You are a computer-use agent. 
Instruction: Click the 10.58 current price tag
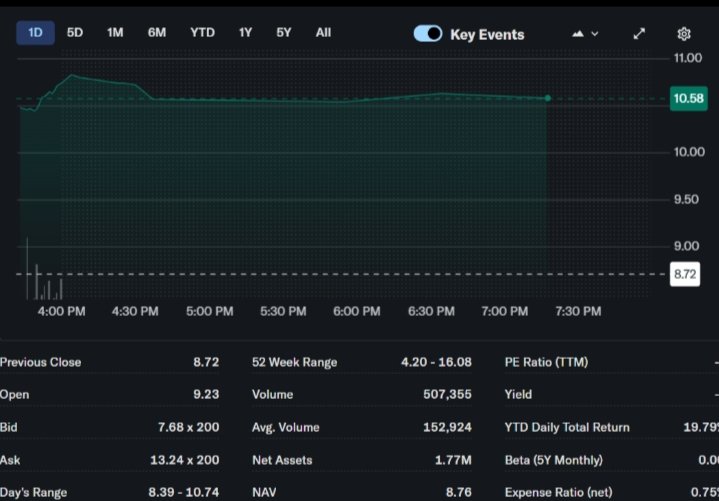coord(687,98)
